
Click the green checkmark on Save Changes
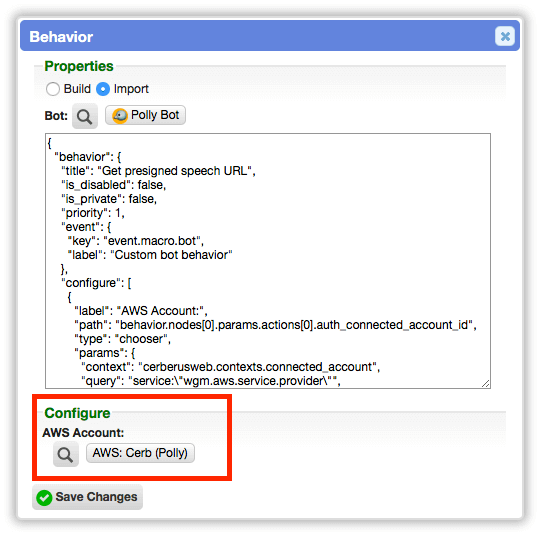(44, 498)
